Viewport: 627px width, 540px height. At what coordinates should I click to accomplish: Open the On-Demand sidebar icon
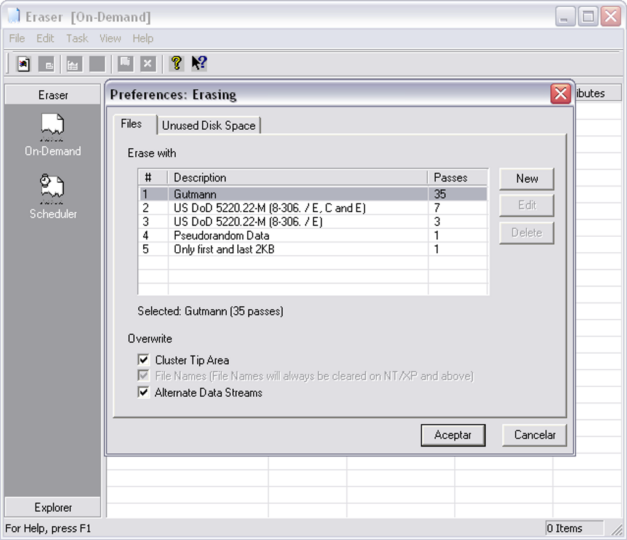pyautogui.click(x=52, y=134)
